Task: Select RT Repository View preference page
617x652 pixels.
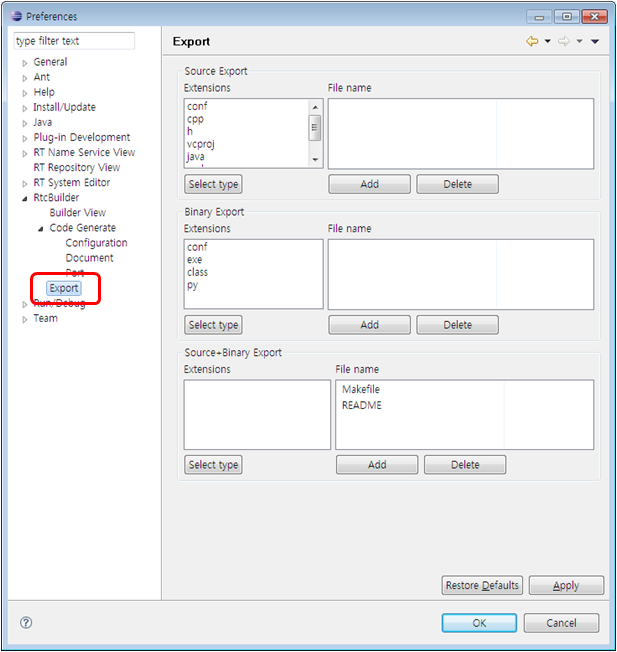Action: click(77, 167)
